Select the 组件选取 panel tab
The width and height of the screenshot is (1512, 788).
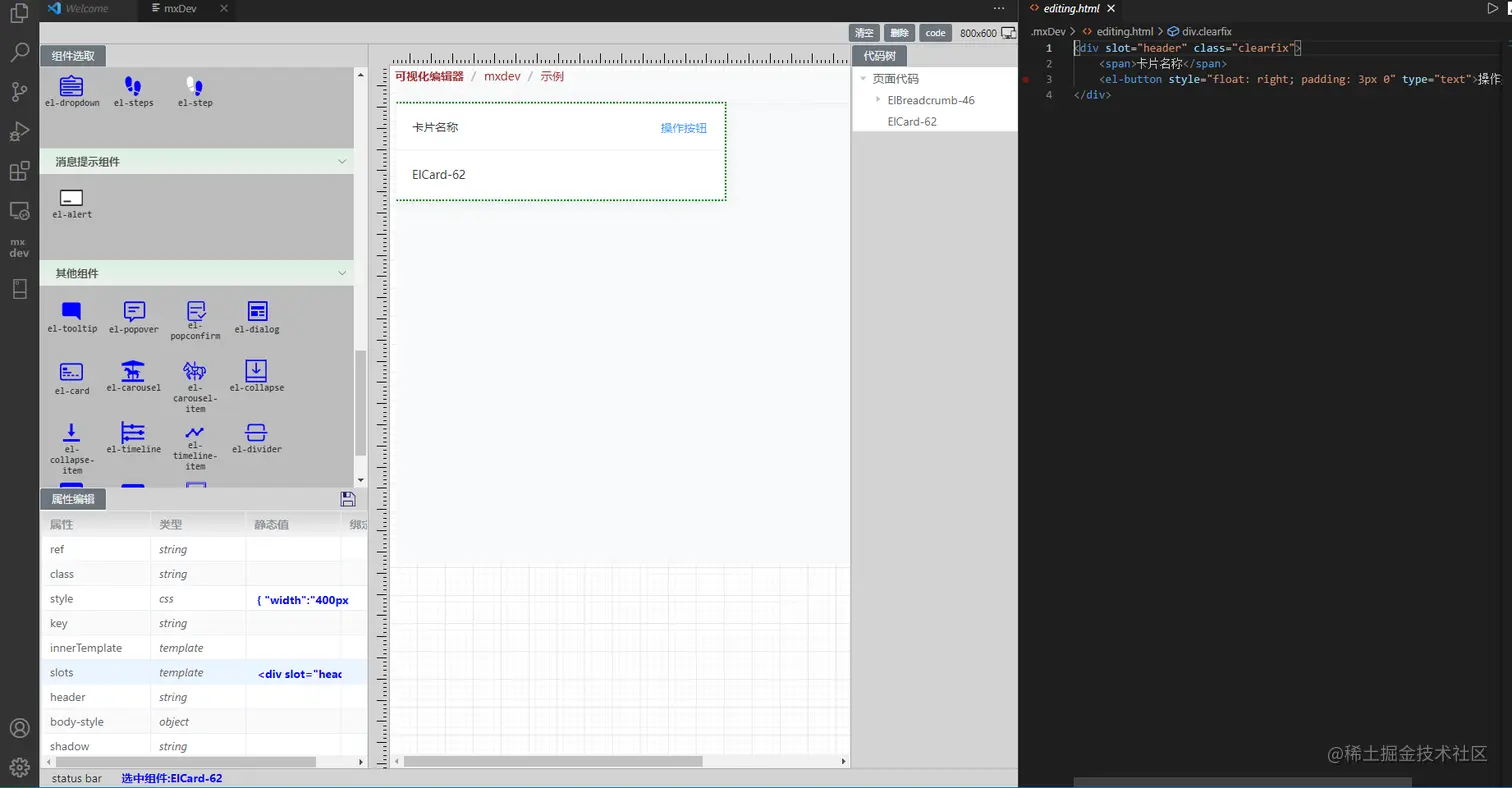click(73, 56)
